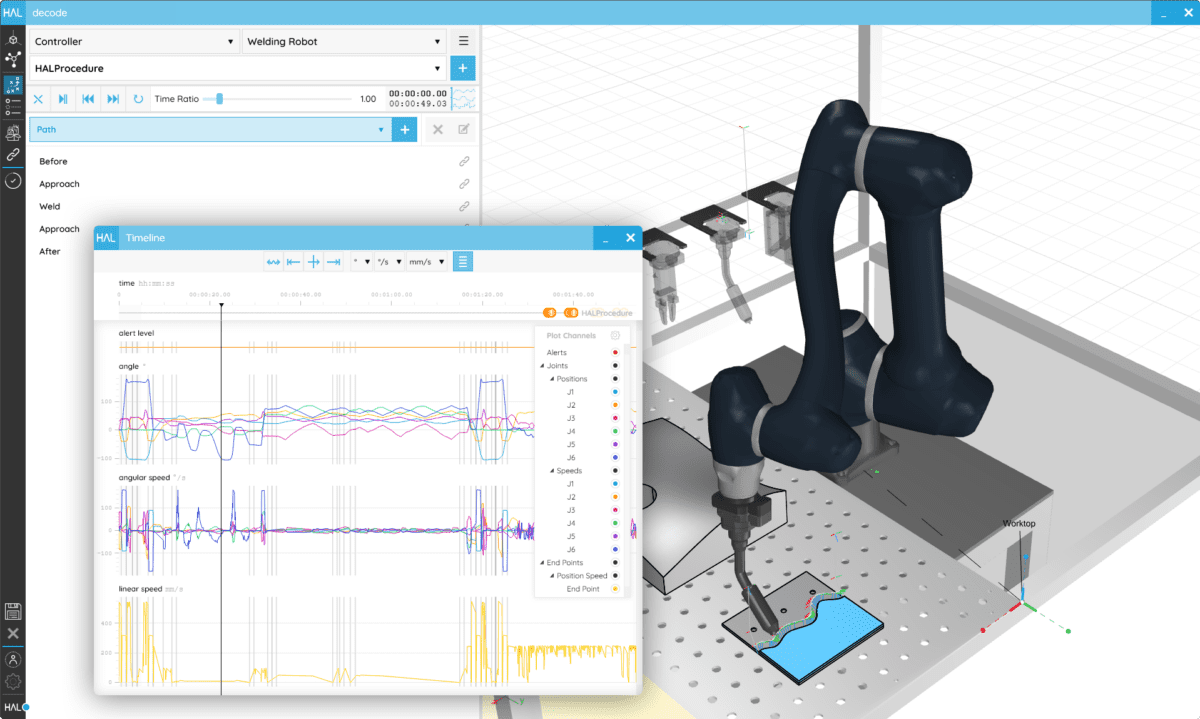Screen dimensions: 1200x719
Task: Toggle Speeds J6 blue channel dot
Action: [x=614, y=549]
